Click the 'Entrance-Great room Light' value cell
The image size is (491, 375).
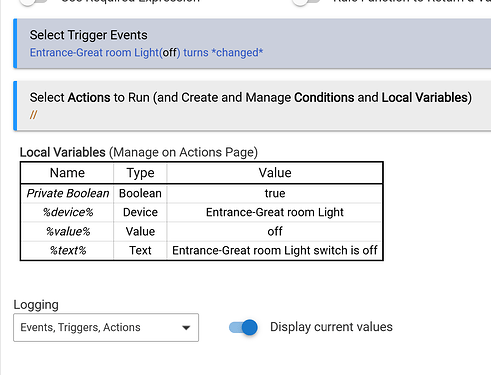pyautogui.click(x=275, y=212)
